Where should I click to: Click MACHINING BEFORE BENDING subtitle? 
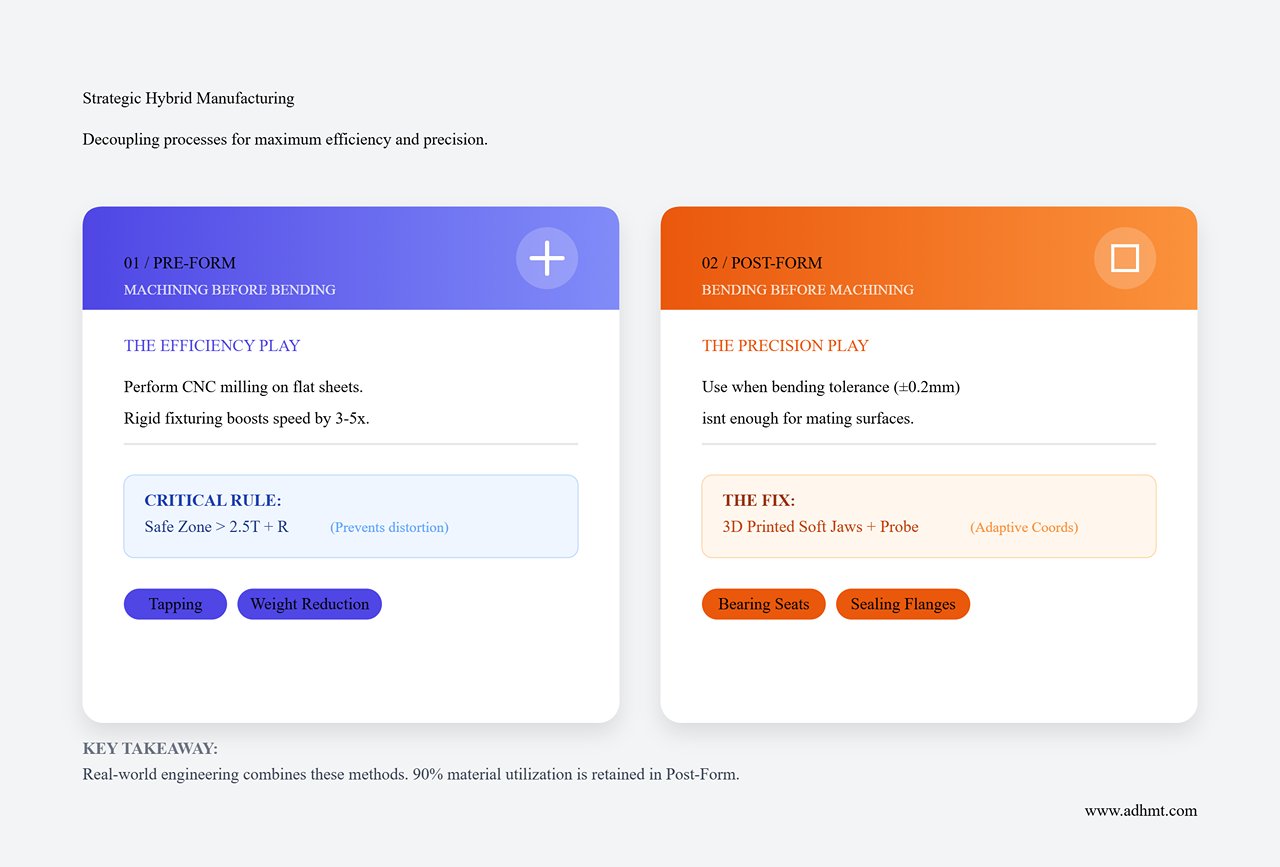[229, 290]
